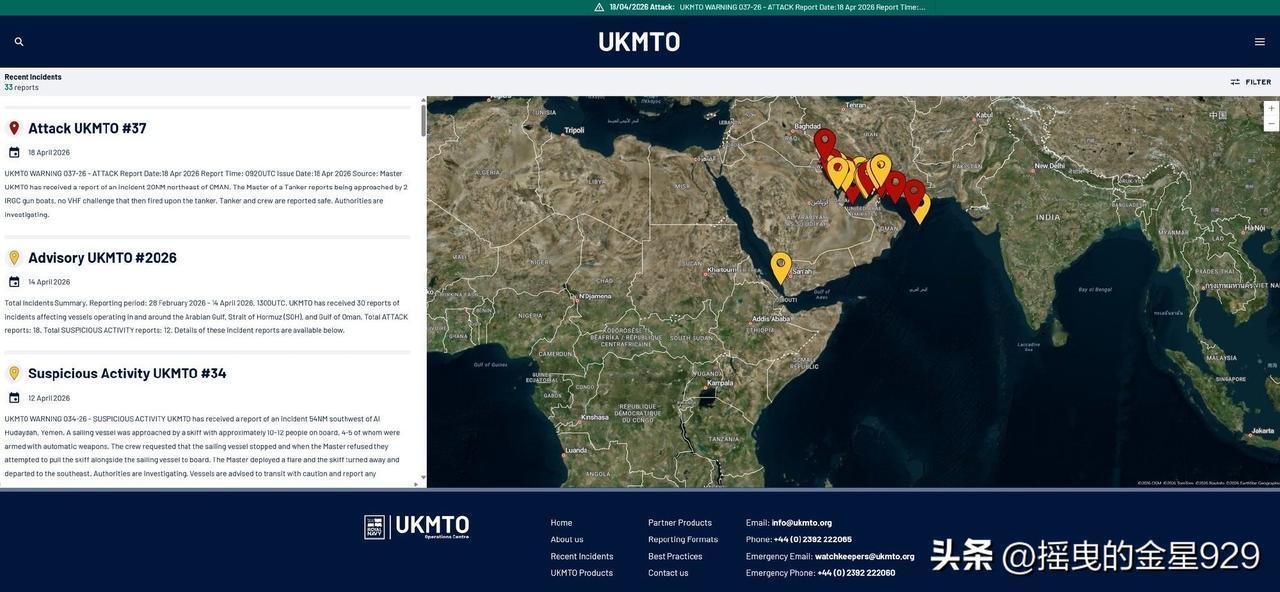Open Best Practices footer link

(x=675, y=557)
